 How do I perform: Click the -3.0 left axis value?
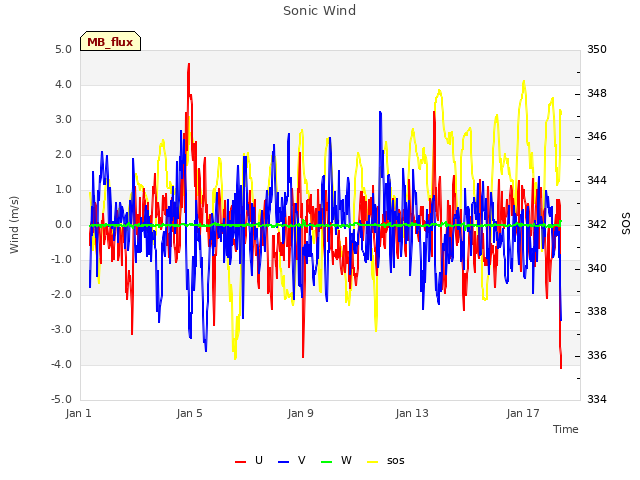point(61,329)
